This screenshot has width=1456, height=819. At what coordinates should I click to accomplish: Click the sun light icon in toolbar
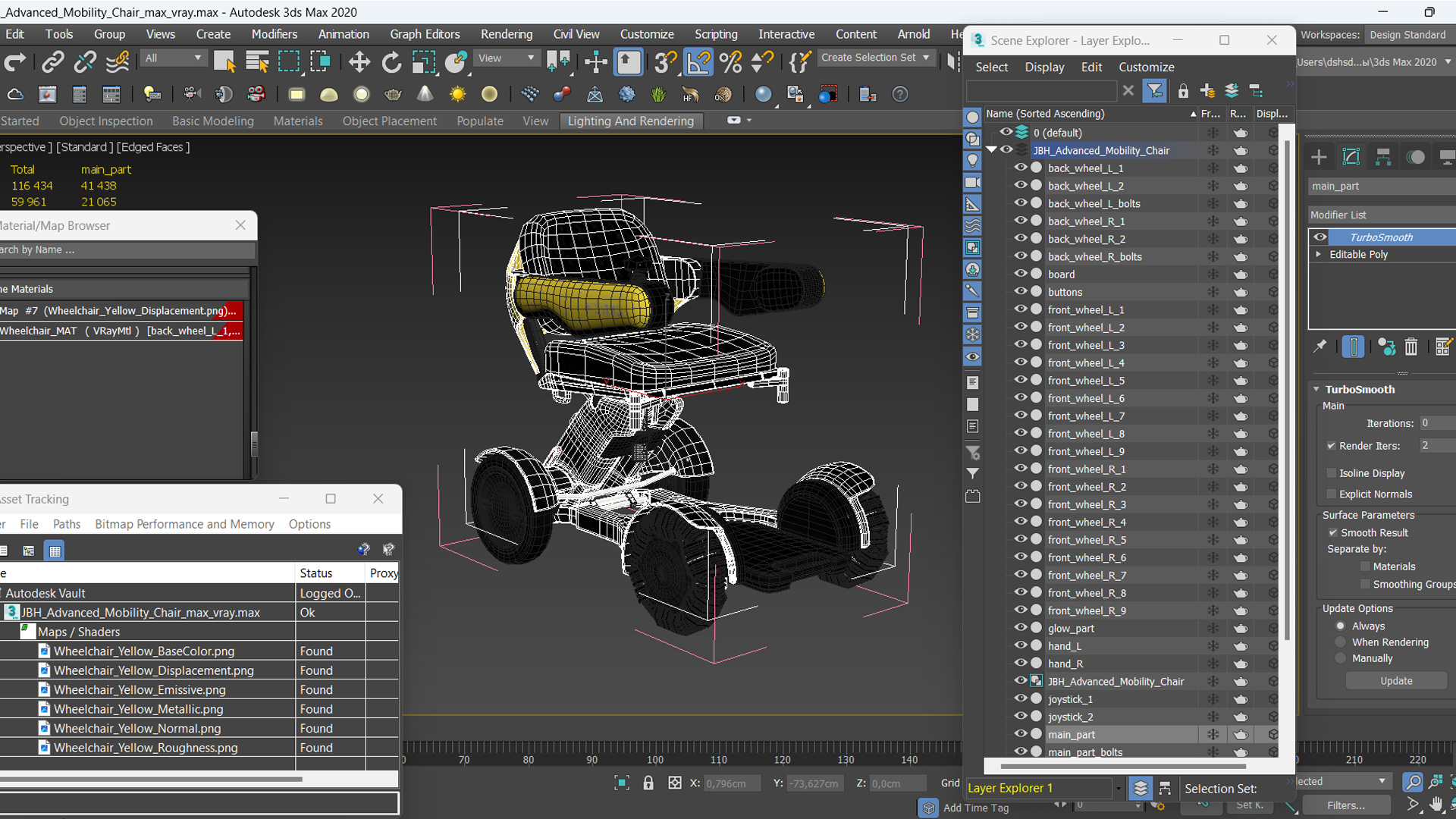457,94
